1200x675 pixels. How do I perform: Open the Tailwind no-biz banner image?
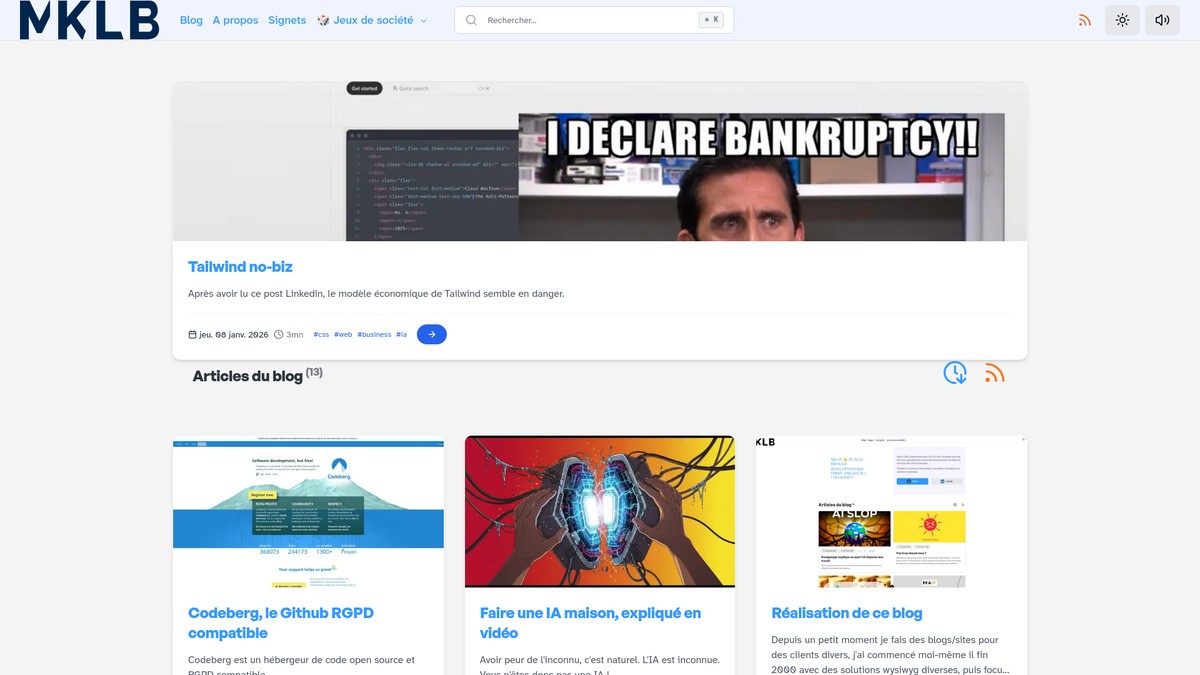600,161
